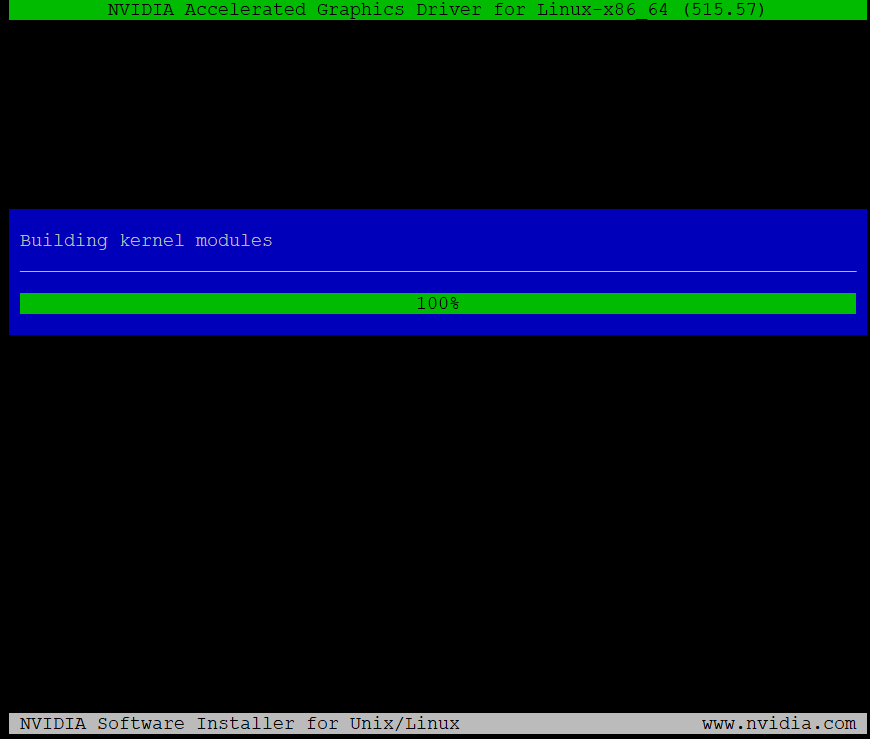Click the gray footer status bar
Screen dimensions: 870x739
click(x=580, y=724)
